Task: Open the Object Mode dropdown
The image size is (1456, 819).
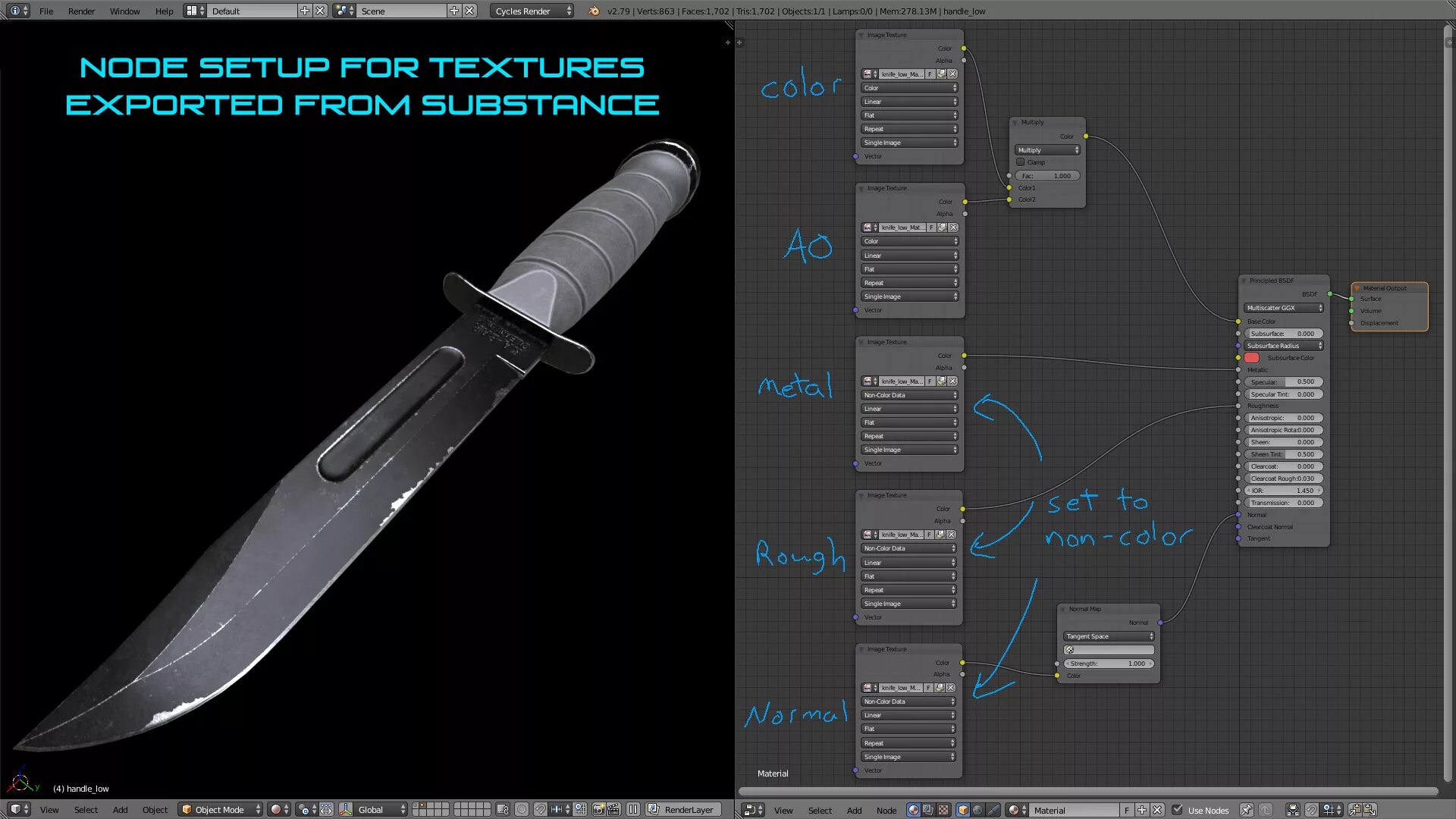Action: pos(221,810)
